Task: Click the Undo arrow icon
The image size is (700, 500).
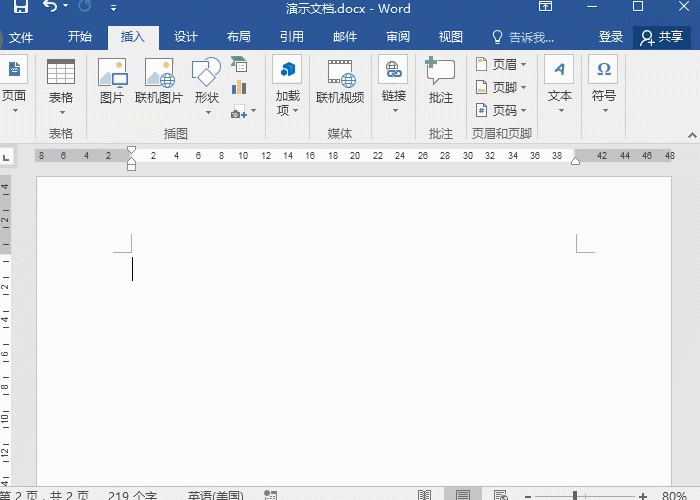Action: pyautogui.click(x=50, y=6)
